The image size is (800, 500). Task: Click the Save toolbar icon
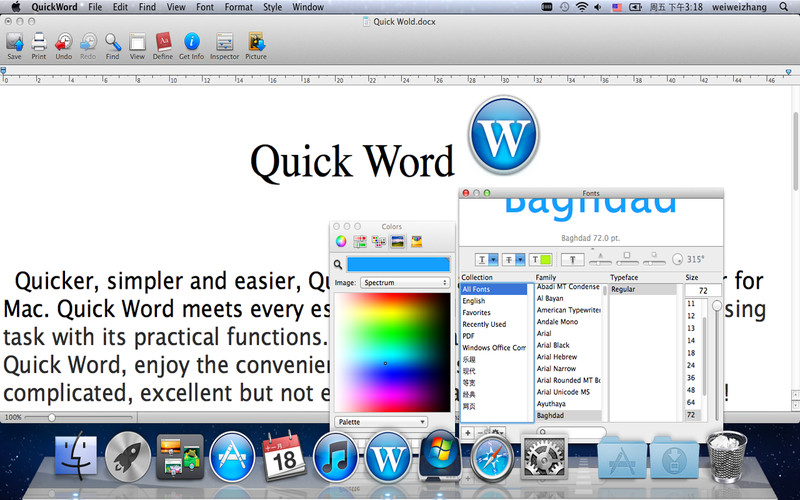(x=14, y=42)
